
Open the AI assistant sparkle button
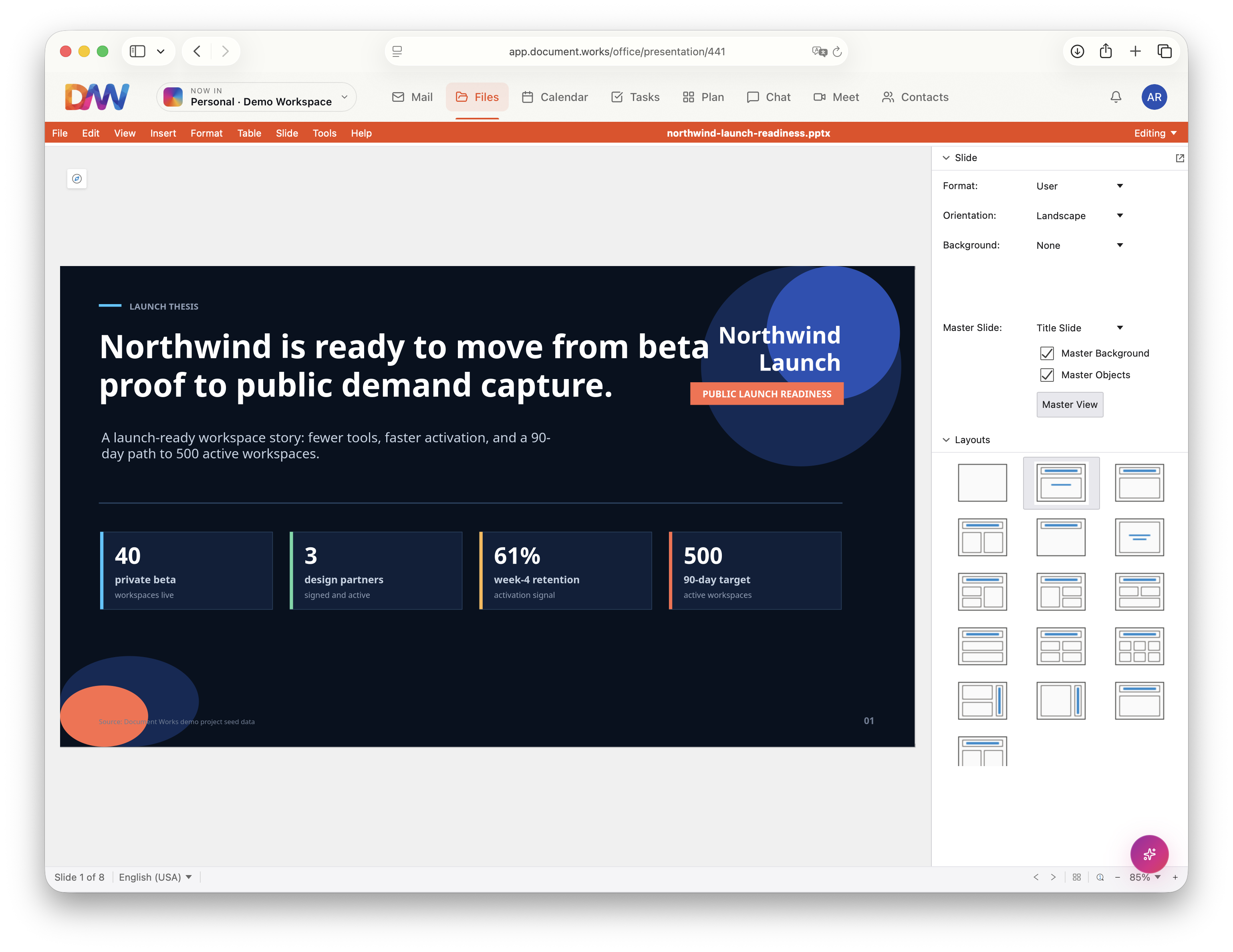coord(1149,854)
